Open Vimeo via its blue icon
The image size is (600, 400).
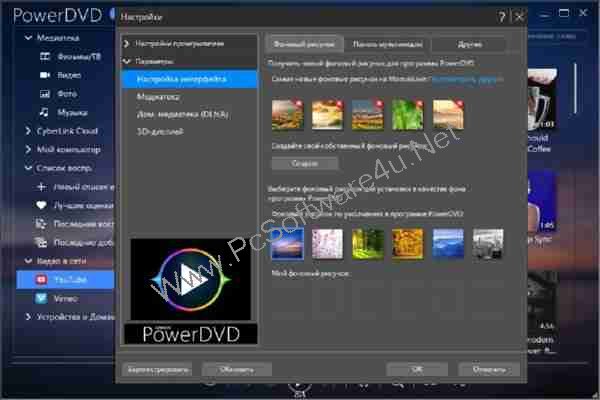41,298
